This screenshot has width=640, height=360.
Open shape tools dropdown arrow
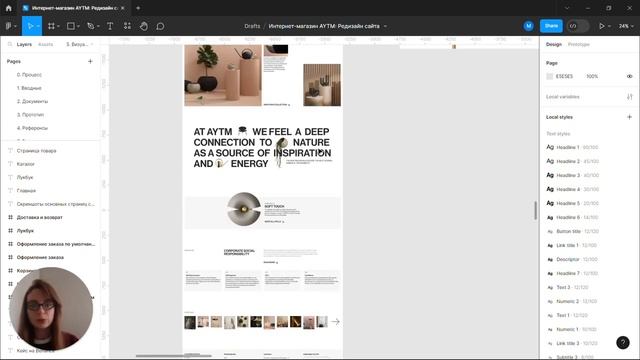tap(78, 26)
